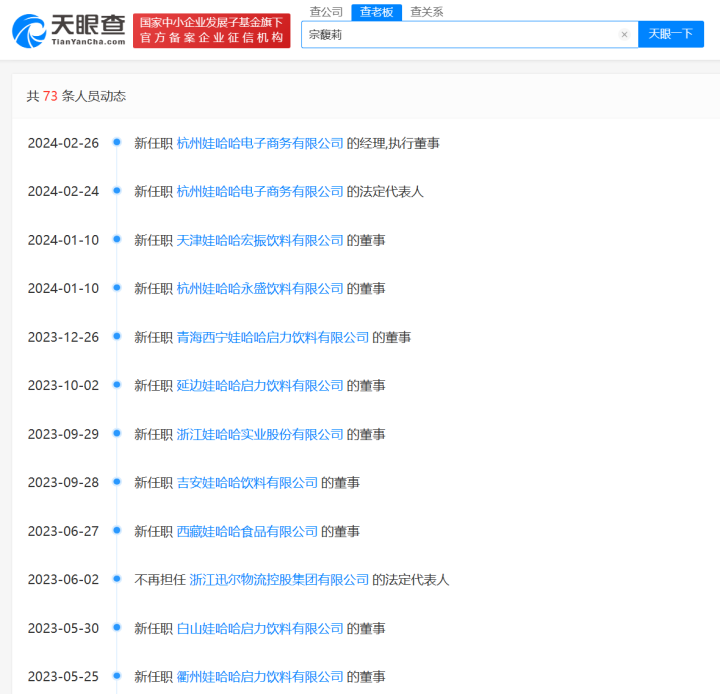Open the 杭州娃哈哈永盛饮料有限公司 link
Viewport: 720px width, 694px height.
pos(260,289)
